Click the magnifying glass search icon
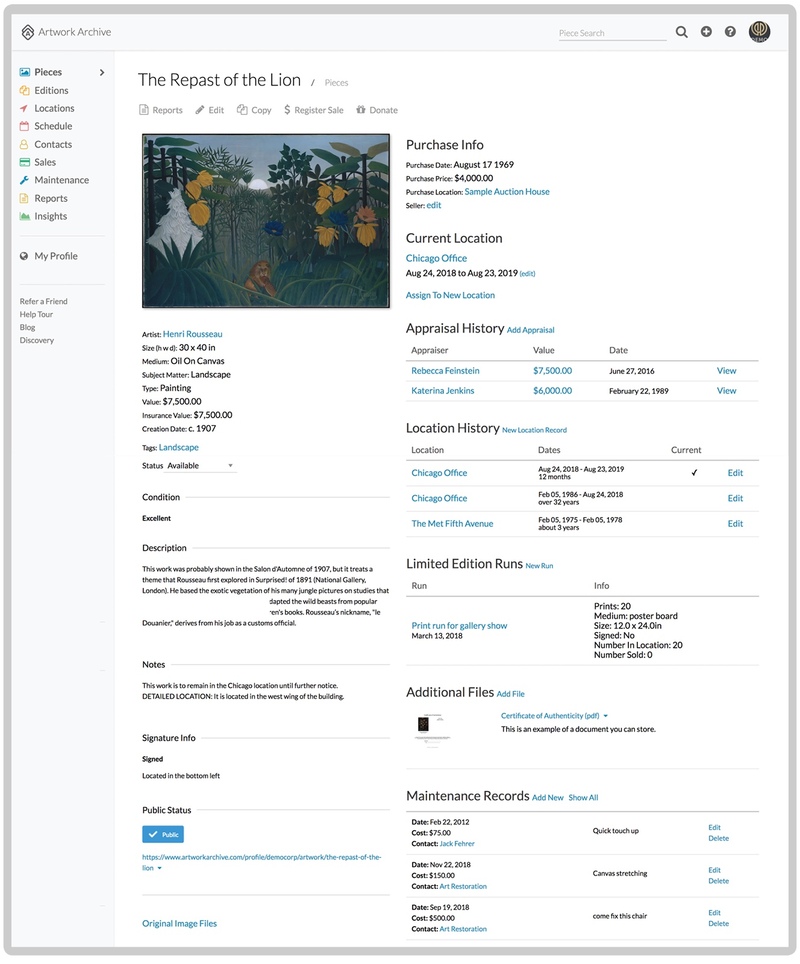800x964 pixels. (681, 31)
